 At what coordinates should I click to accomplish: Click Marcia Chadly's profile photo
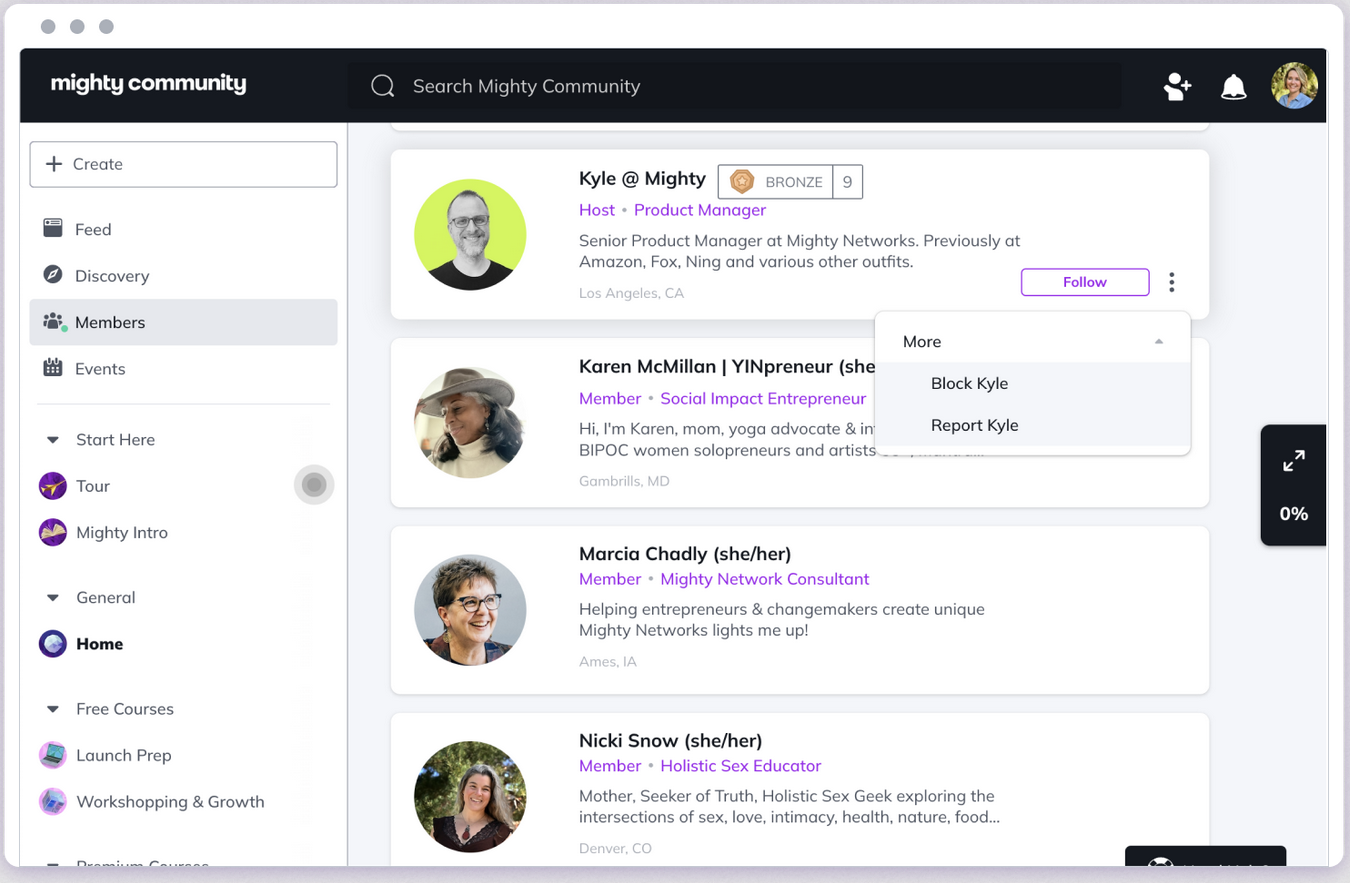click(470, 610)
